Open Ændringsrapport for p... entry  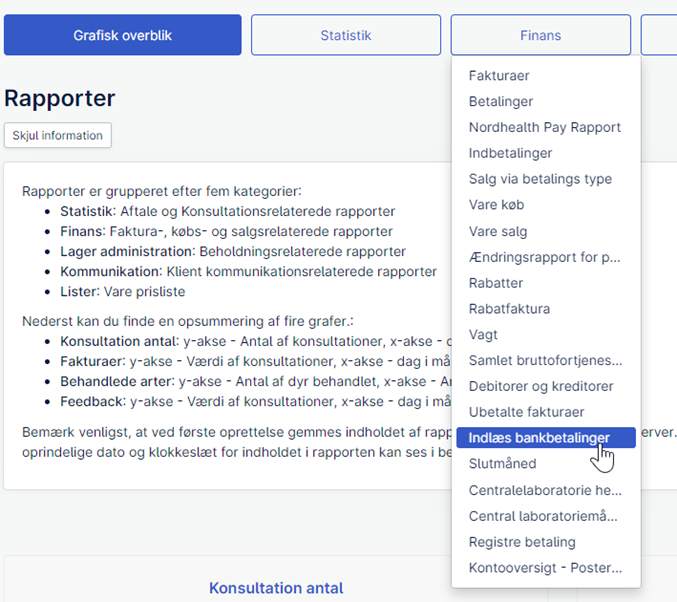coord(544,257)
